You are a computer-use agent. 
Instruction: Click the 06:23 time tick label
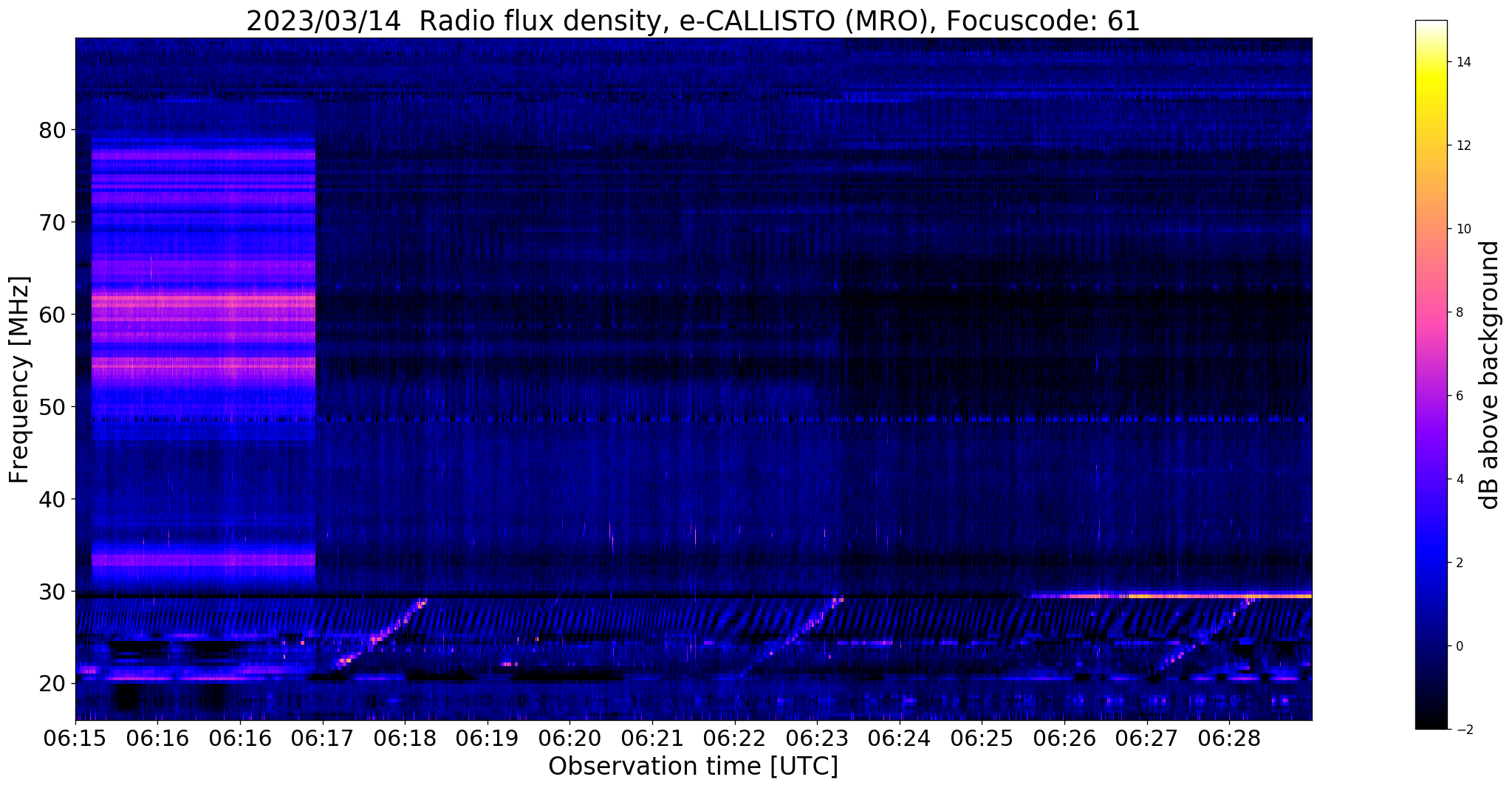coord(817,739)
